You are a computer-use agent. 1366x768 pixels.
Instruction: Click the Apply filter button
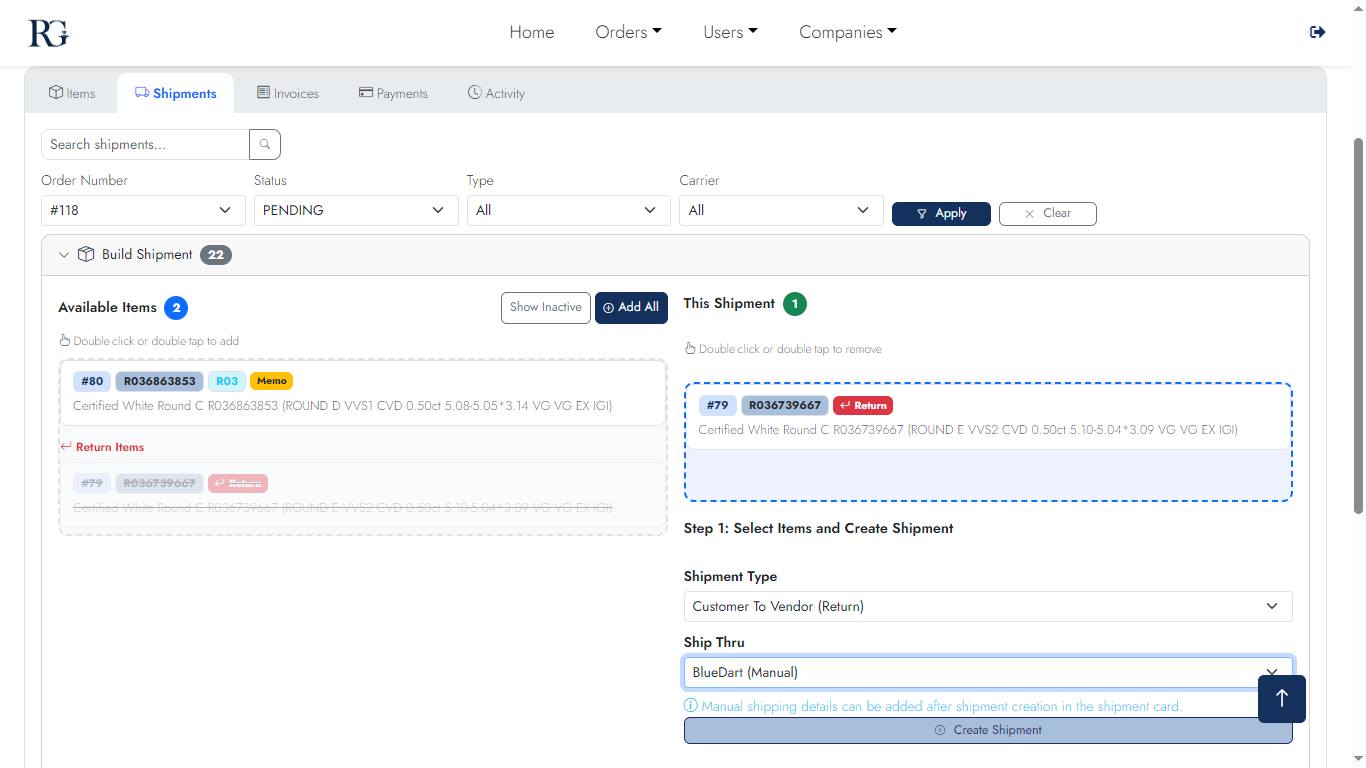[x=941, y=214]
